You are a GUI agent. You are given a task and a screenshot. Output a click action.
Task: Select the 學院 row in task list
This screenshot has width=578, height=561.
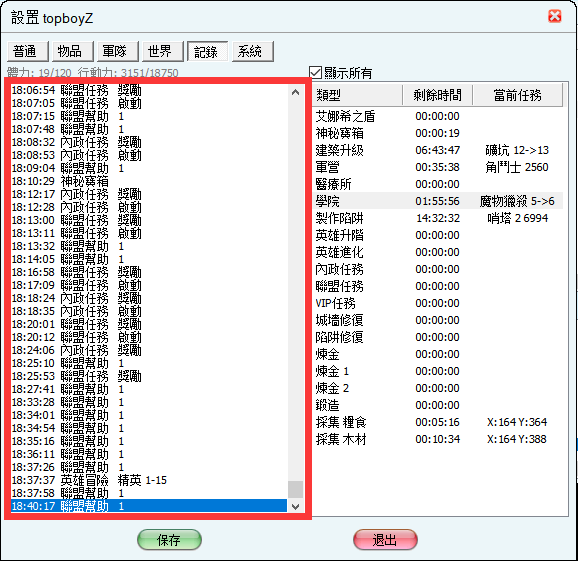coord(438,201)
